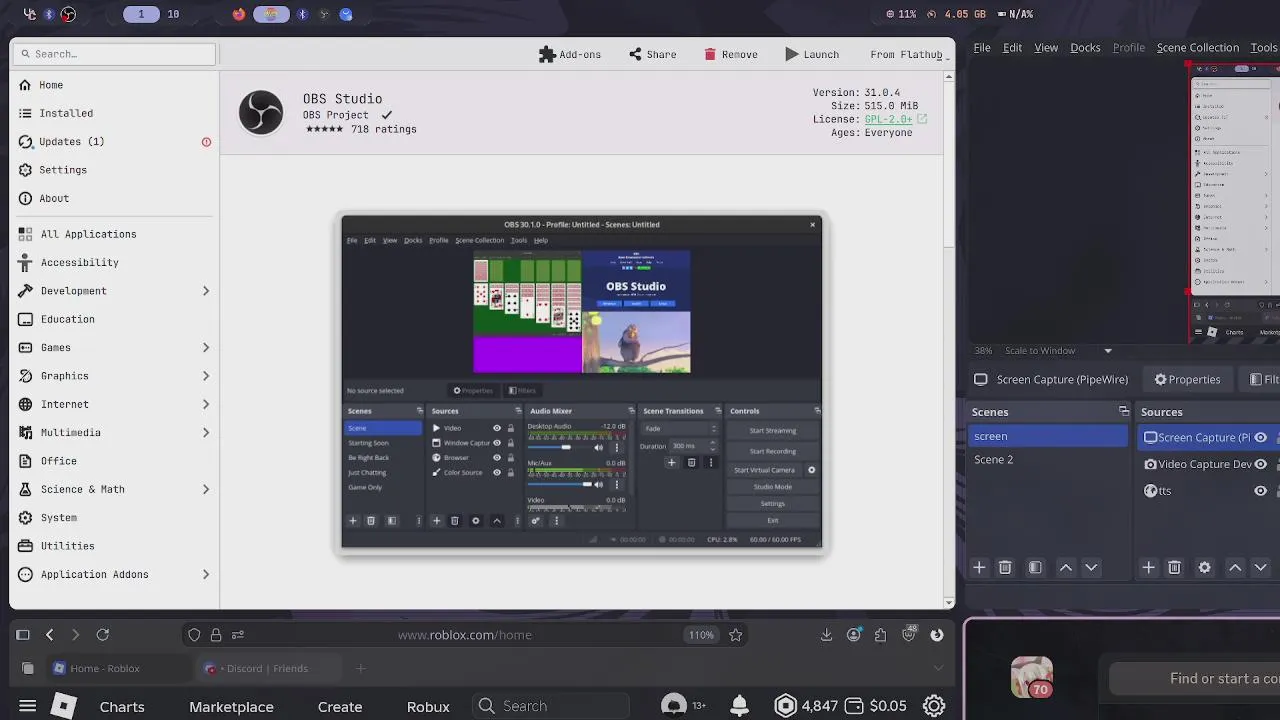
Task: Open the Profile menu in OBS
Action: [1129, 48]
